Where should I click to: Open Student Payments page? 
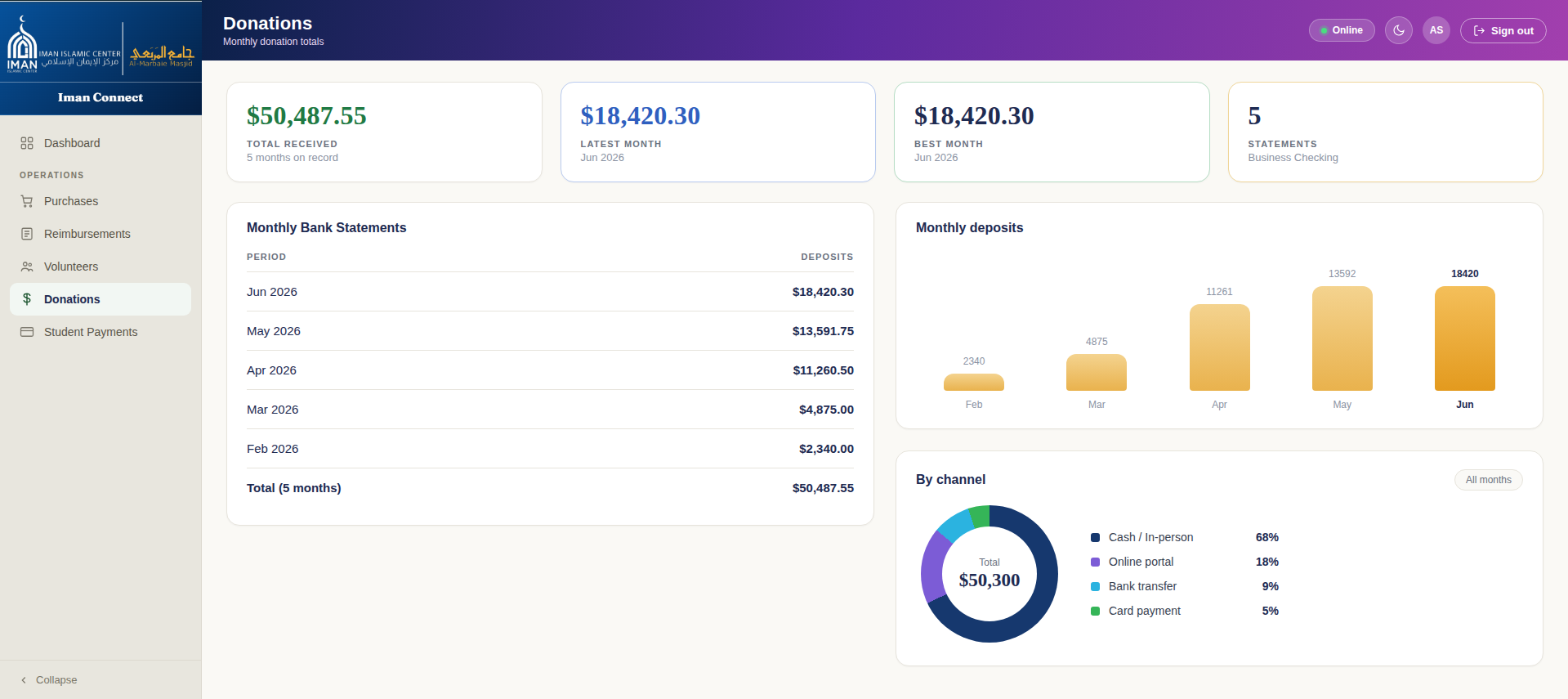(101, 332)
